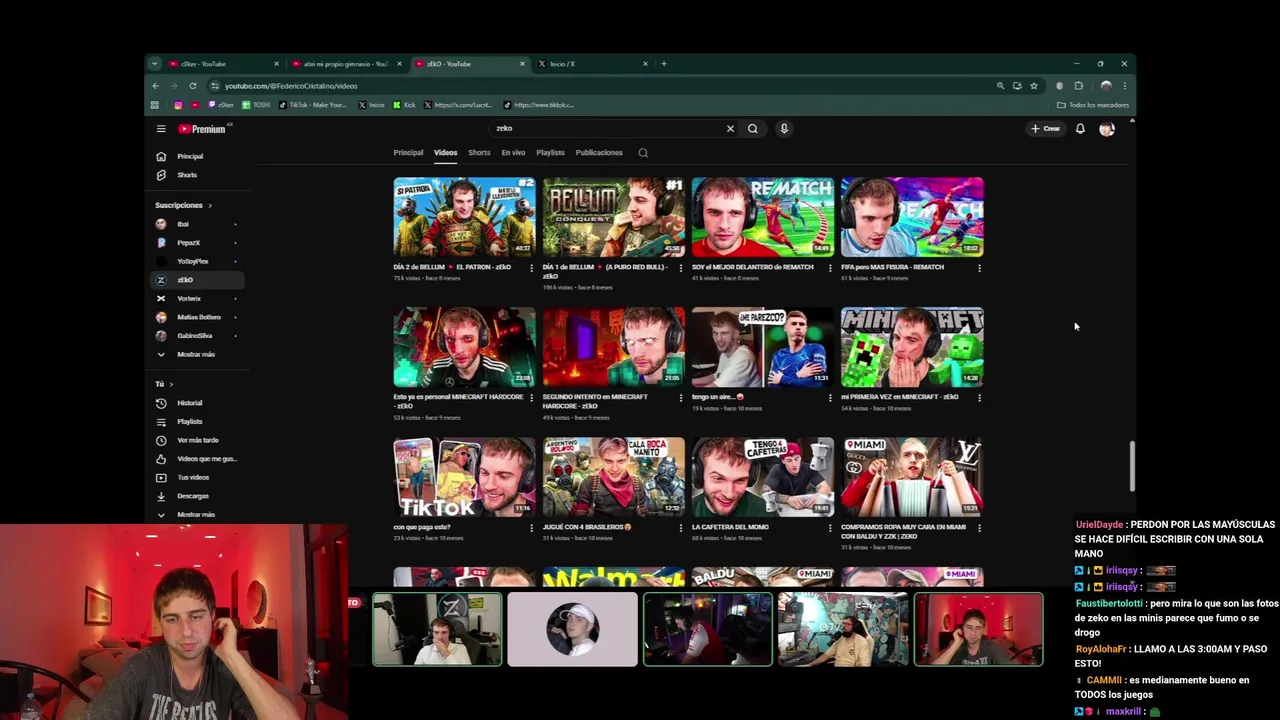Image resolution: width=1280 pixels, height=720 pixels.
Task: Switch to the Publicaciones tab
Action: pyautogui.click(x=599, y=153)
